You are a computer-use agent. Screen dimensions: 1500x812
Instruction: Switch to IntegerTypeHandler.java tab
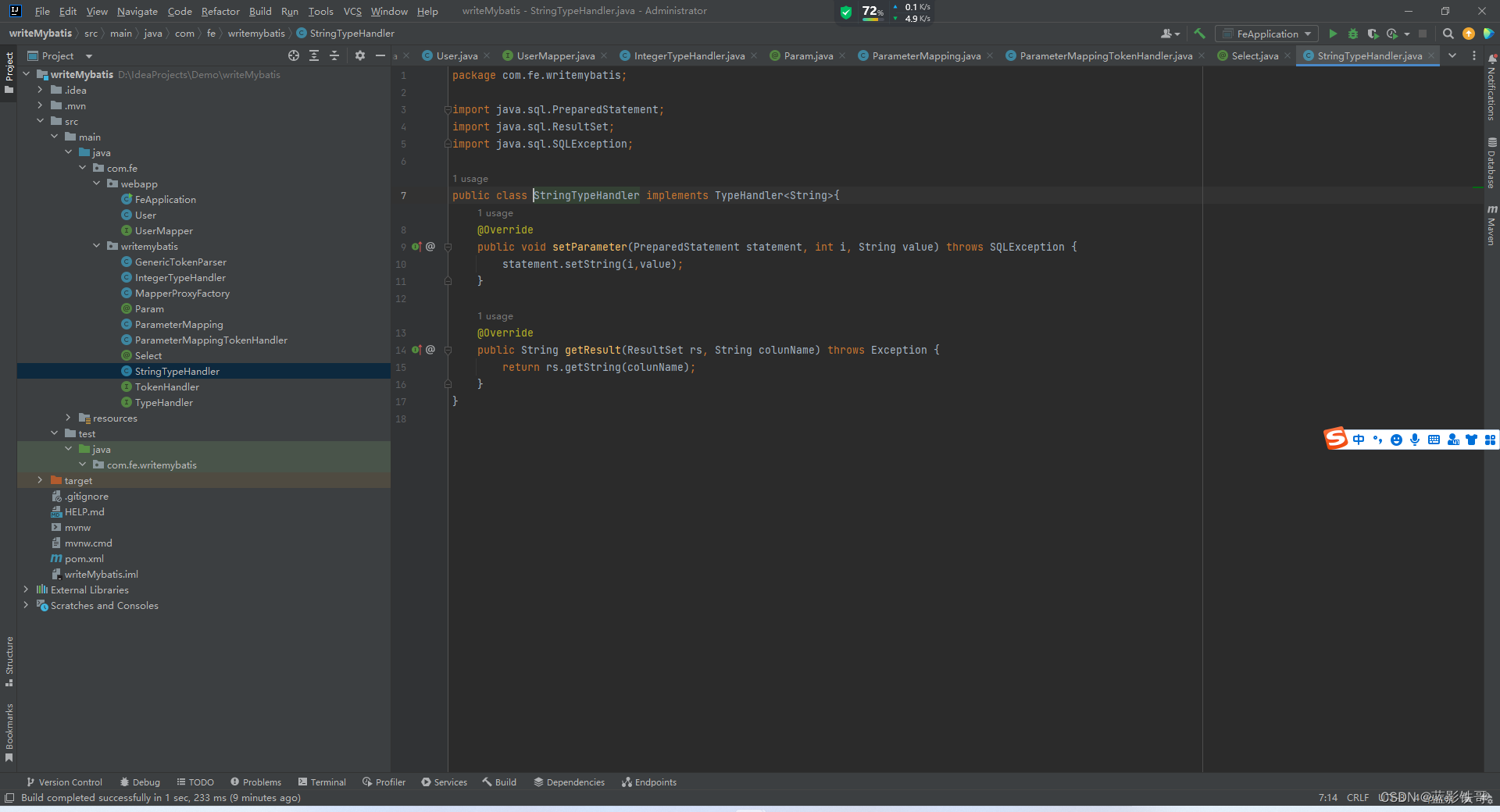pos(688,55)
